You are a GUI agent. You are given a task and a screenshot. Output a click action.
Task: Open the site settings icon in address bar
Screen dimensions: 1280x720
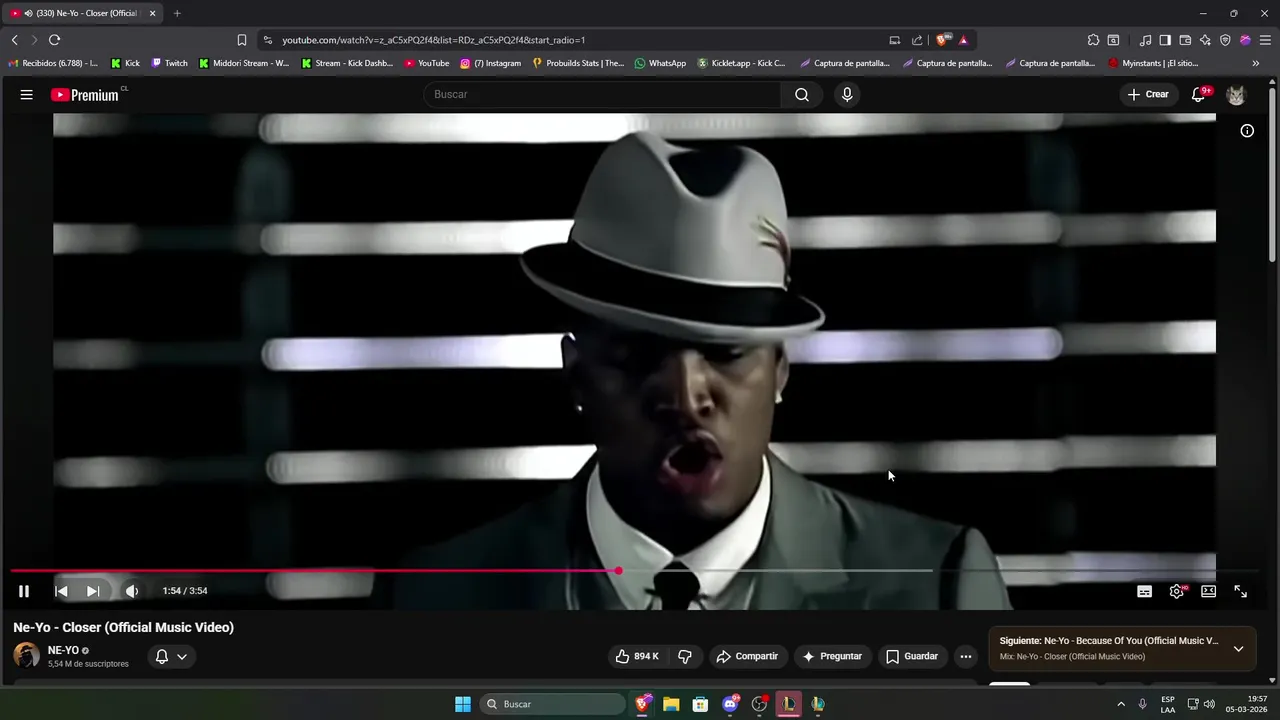267,40
